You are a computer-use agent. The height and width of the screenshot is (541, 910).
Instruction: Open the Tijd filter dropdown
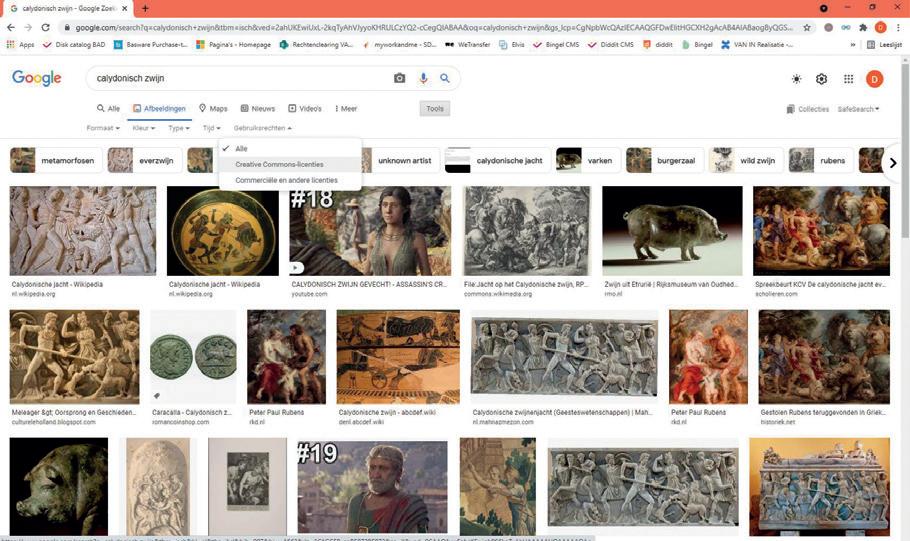click(x=211, y=128)
